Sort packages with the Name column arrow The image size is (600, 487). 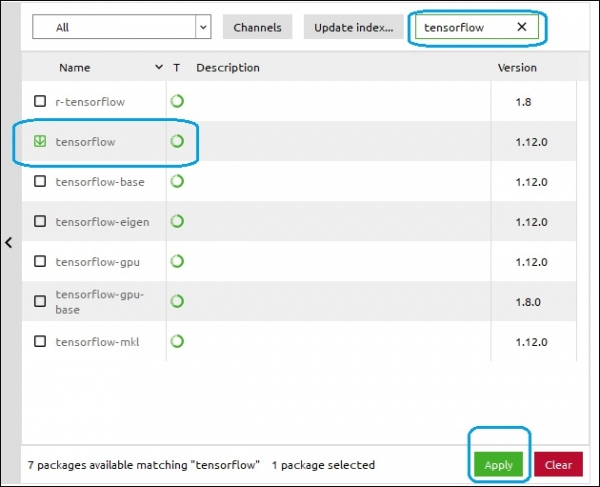coord(159,67)
